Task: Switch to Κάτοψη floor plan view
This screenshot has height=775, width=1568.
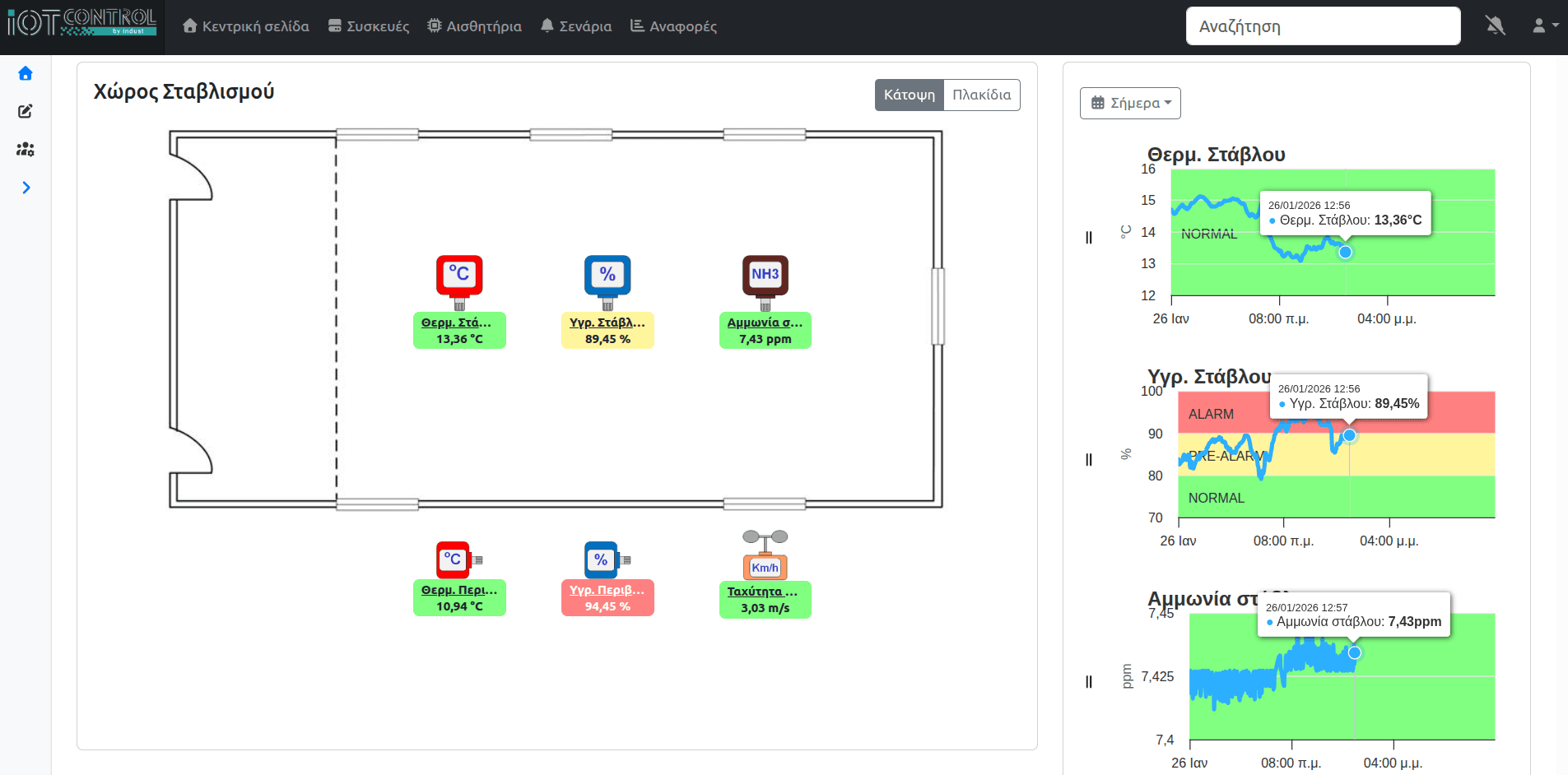Action: pos(909,95)
